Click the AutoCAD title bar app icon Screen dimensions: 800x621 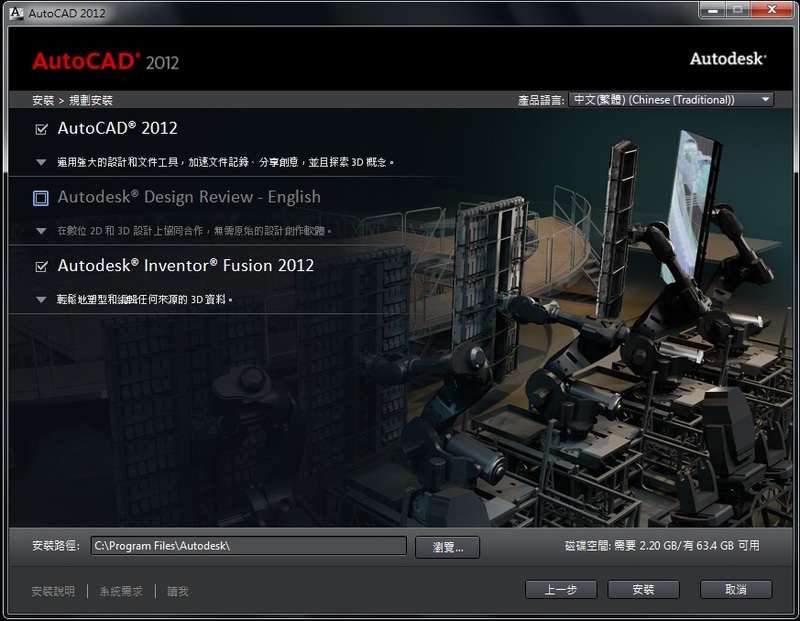click(x=16, y=13)
